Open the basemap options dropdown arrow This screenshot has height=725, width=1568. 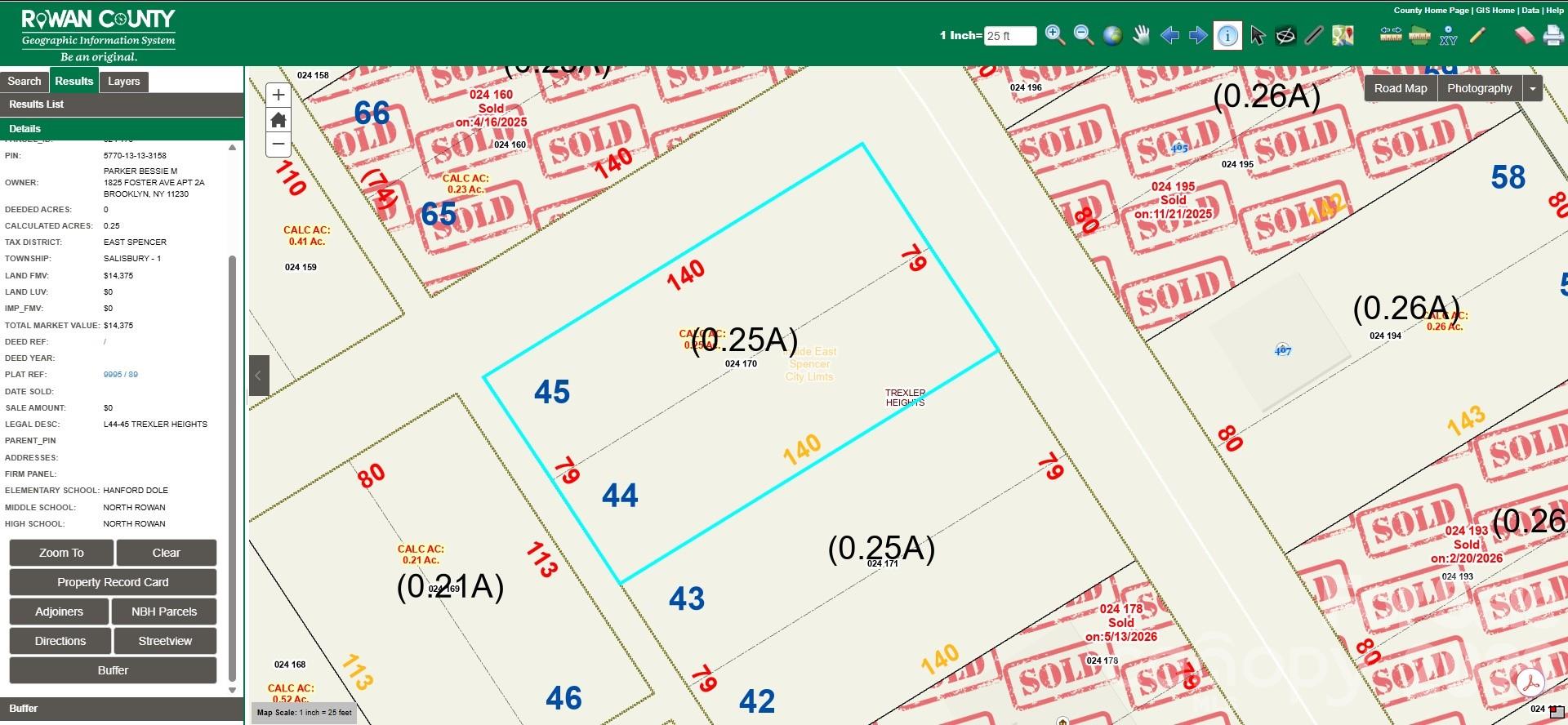click(x=1533, y=88)
